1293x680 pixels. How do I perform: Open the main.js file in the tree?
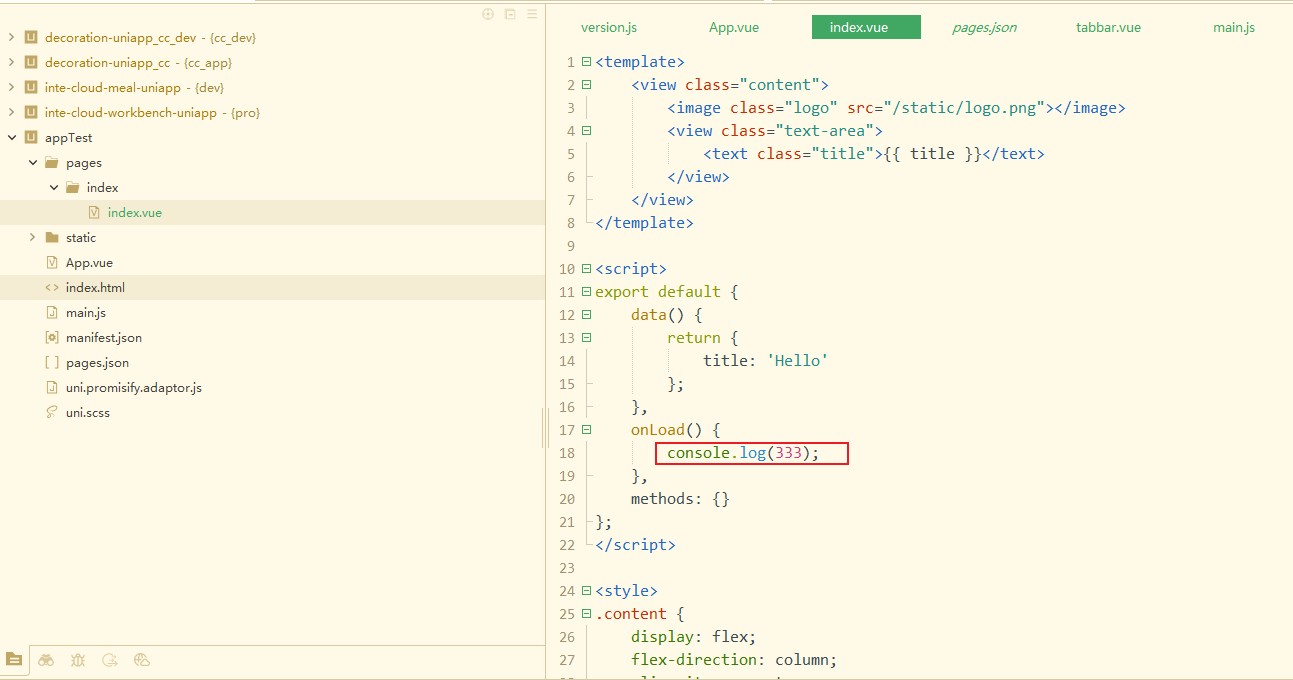coord(85,313)
